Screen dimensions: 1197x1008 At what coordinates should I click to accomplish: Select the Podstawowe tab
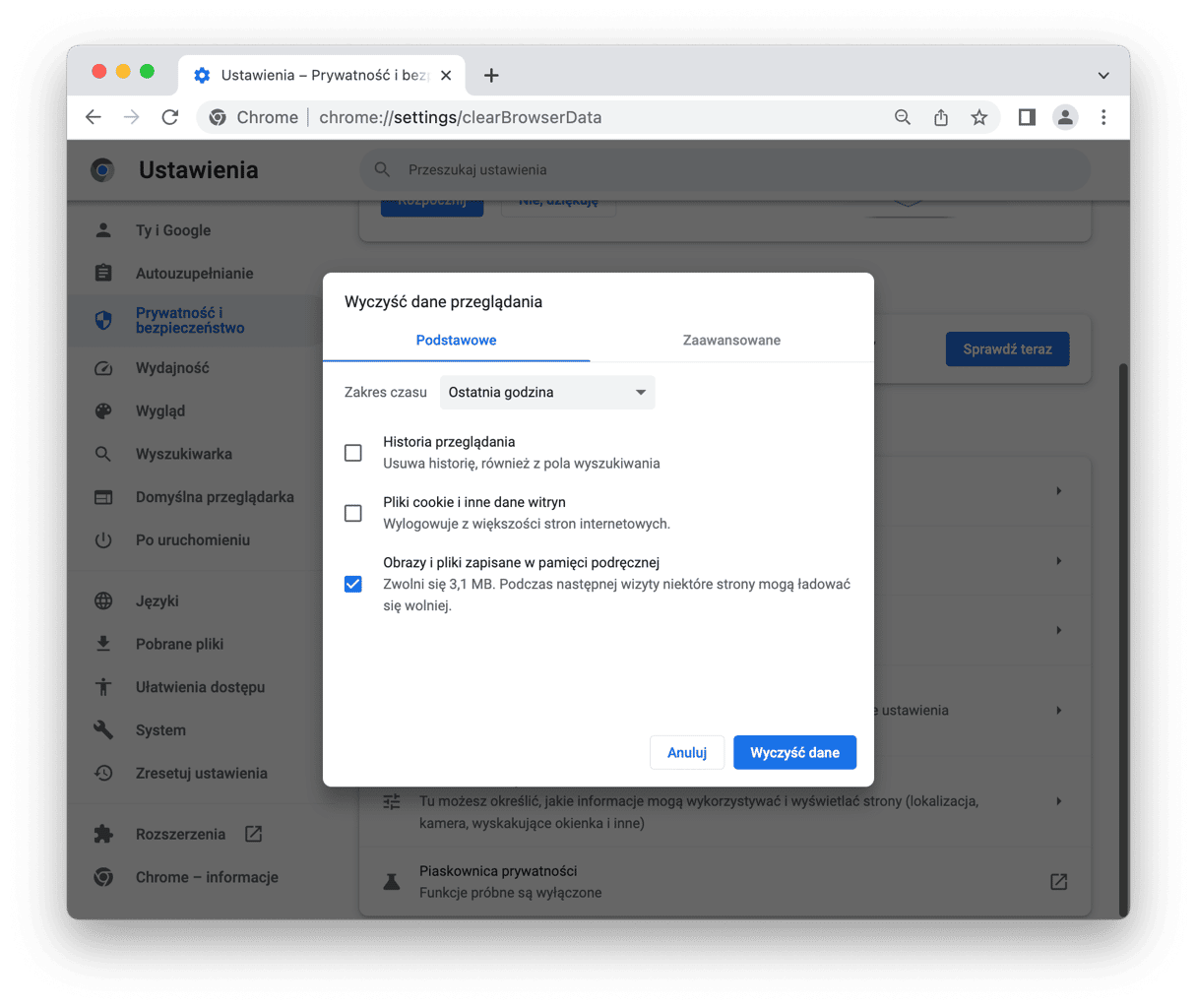(456, 341)
